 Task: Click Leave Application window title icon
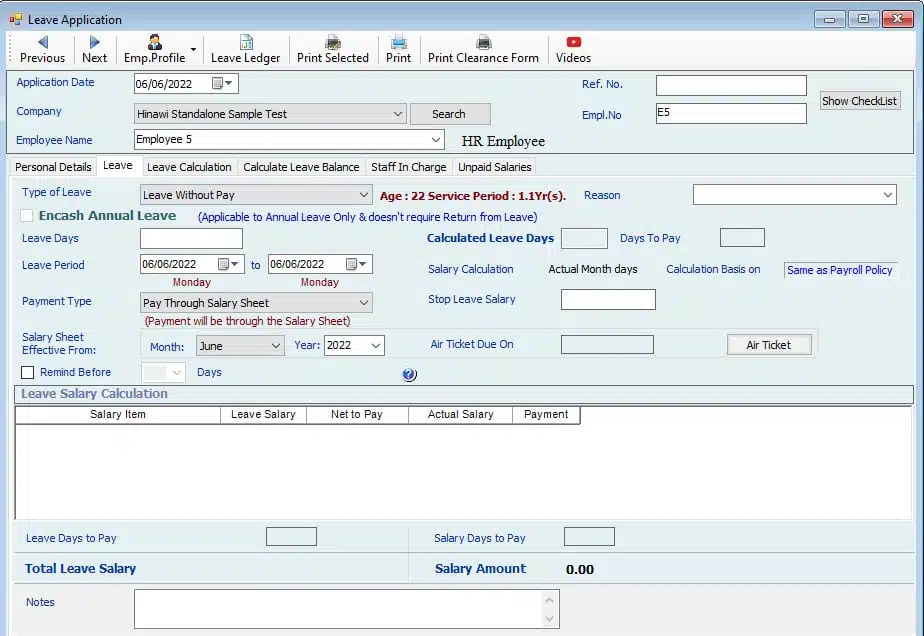tap(15, 19)
